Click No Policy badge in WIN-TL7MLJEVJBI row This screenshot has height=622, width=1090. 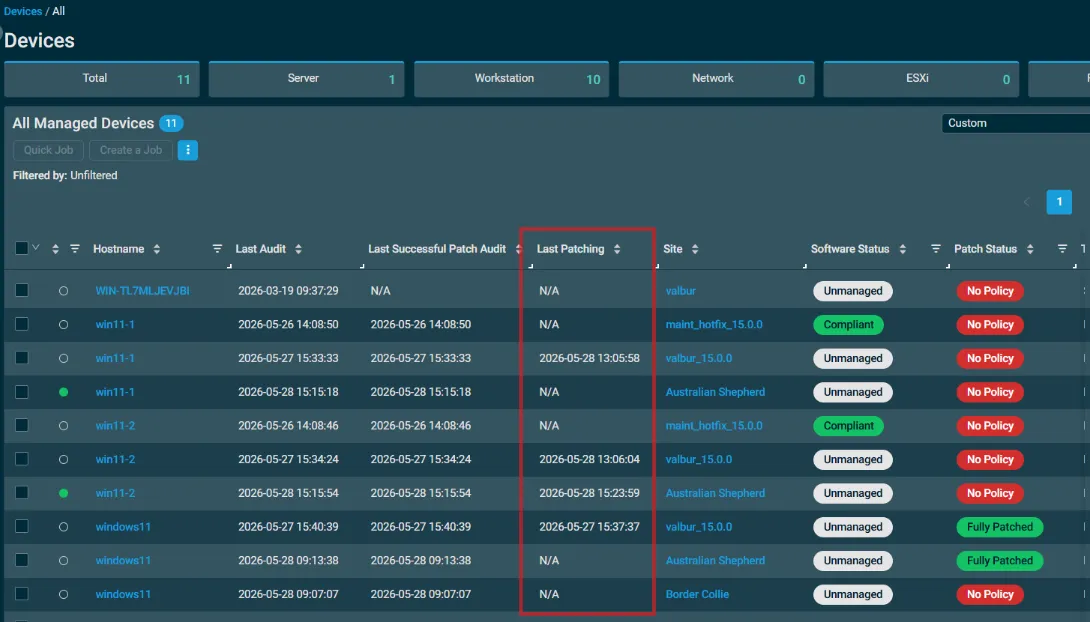click(x=990, y=290)
